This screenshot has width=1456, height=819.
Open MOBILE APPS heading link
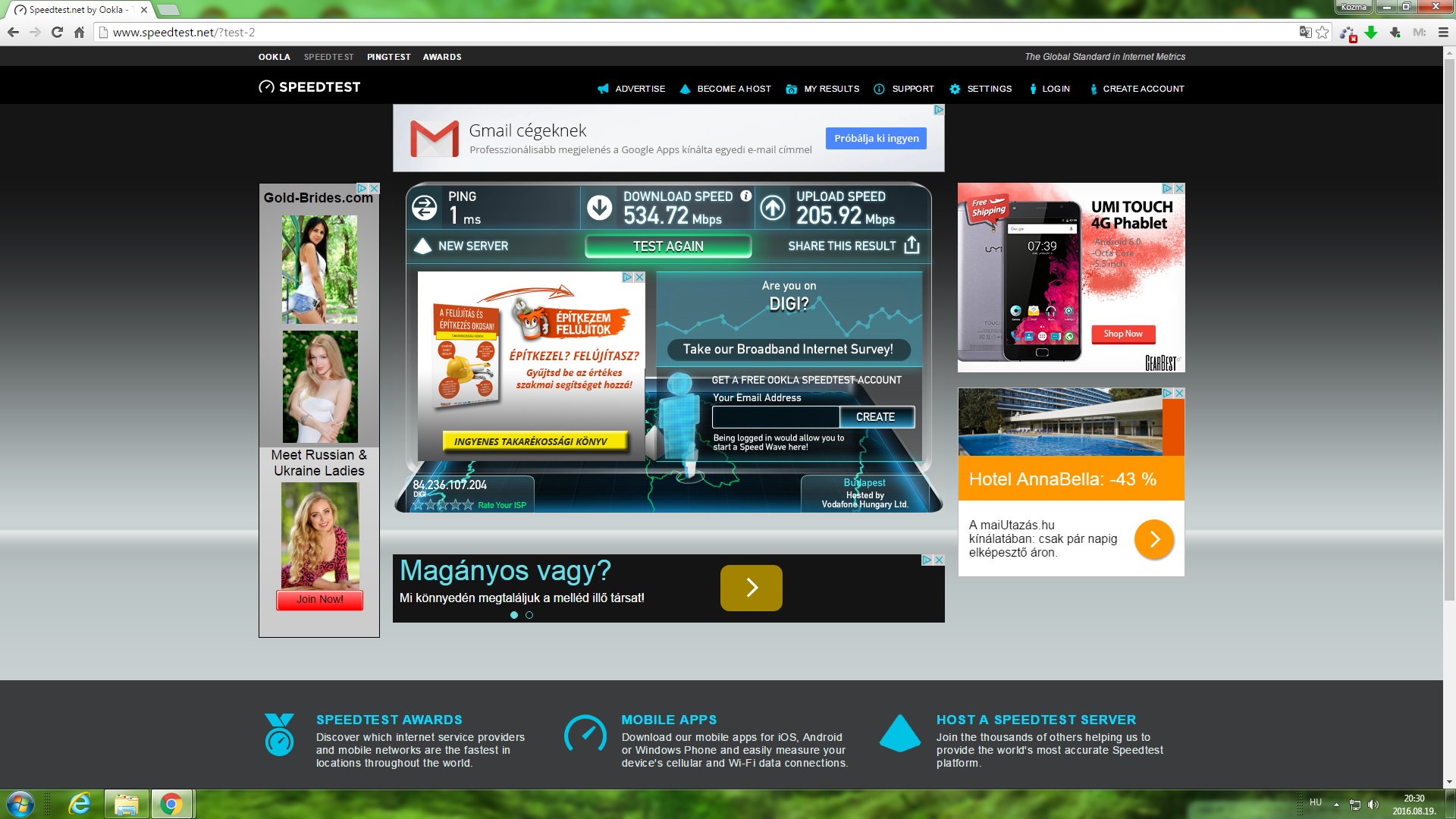click(669, 720)
